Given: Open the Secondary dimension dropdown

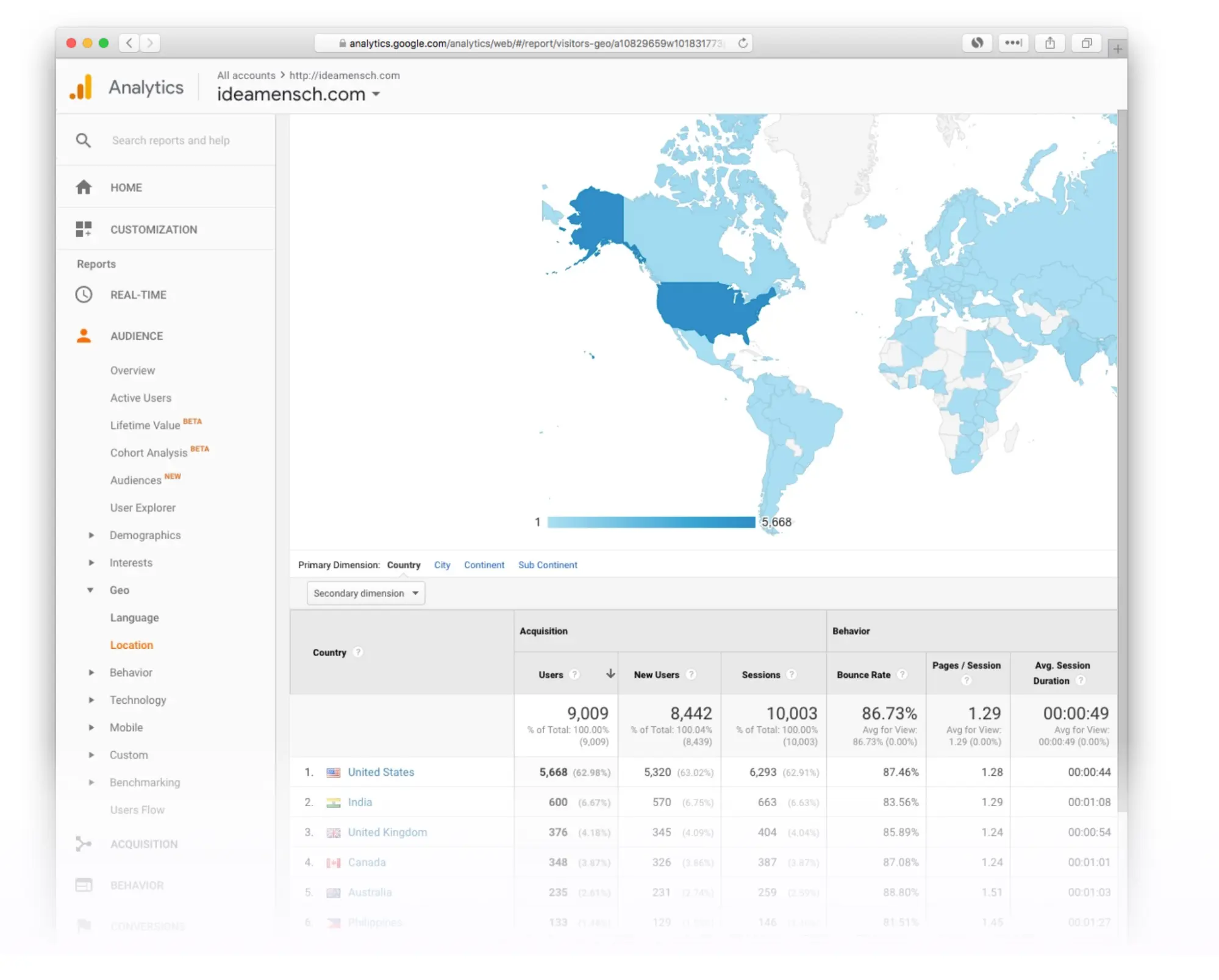Looking at the screenshot, I should click(365, 593).
